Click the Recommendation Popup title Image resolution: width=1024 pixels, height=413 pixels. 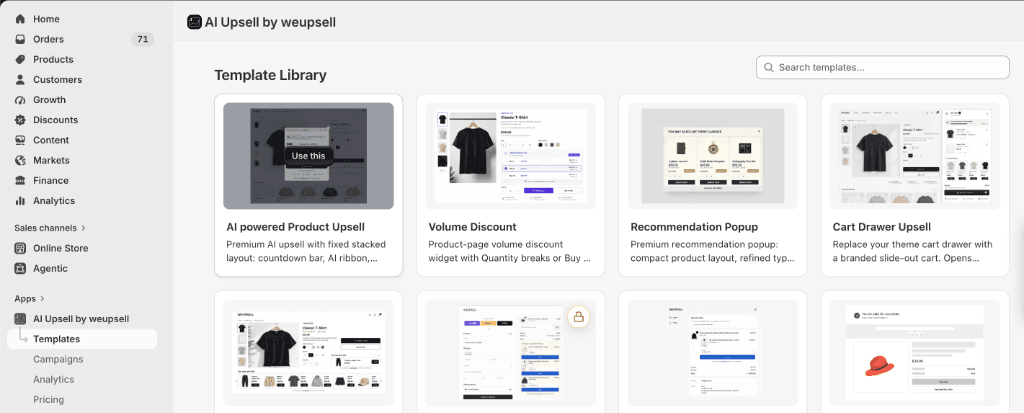[694, 227]
